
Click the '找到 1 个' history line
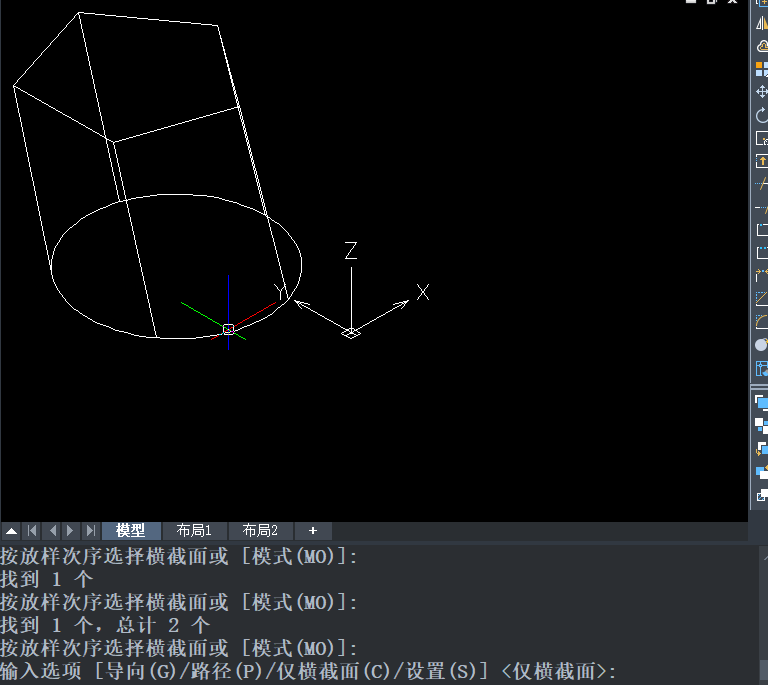click(x=47, y=580)
